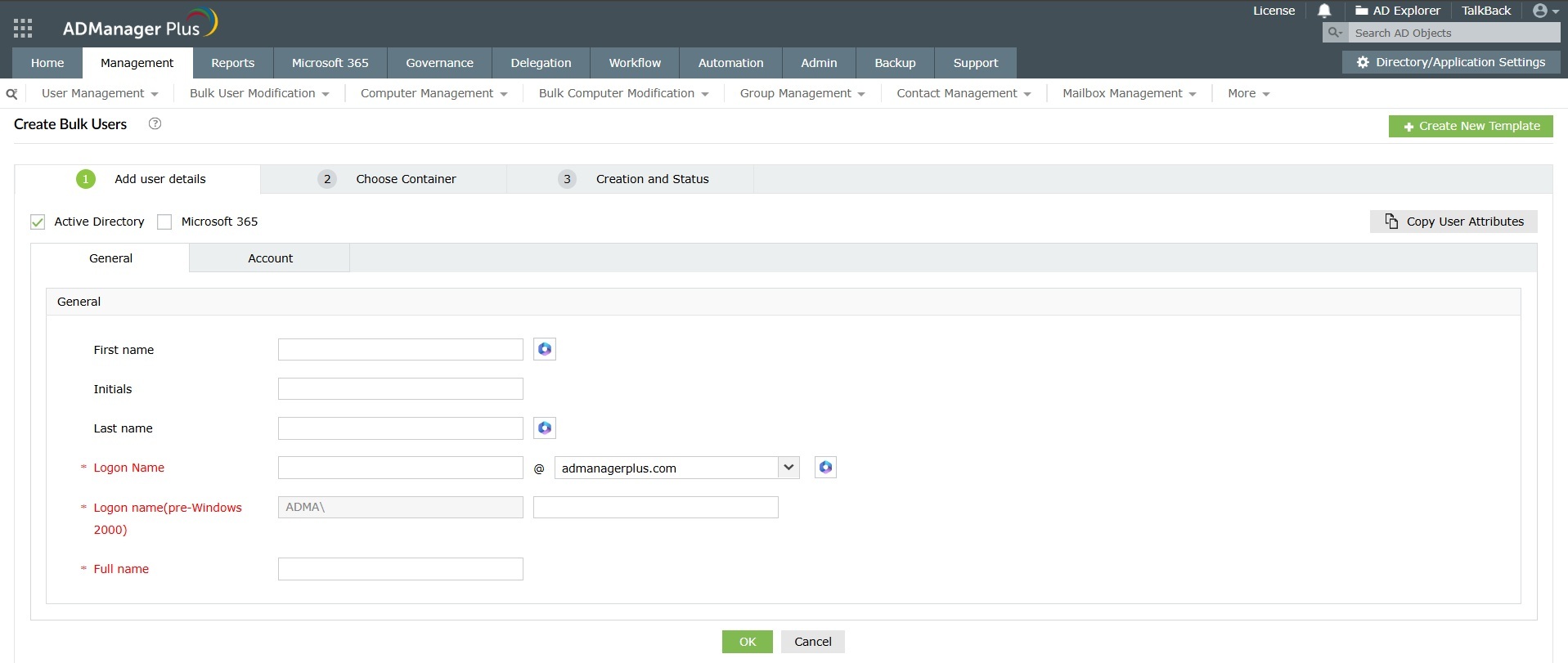Uncheck the Active Directory checkbox
Image resolution: width=1568 pixels, height=663 pixels.
[x=38, y=222]
